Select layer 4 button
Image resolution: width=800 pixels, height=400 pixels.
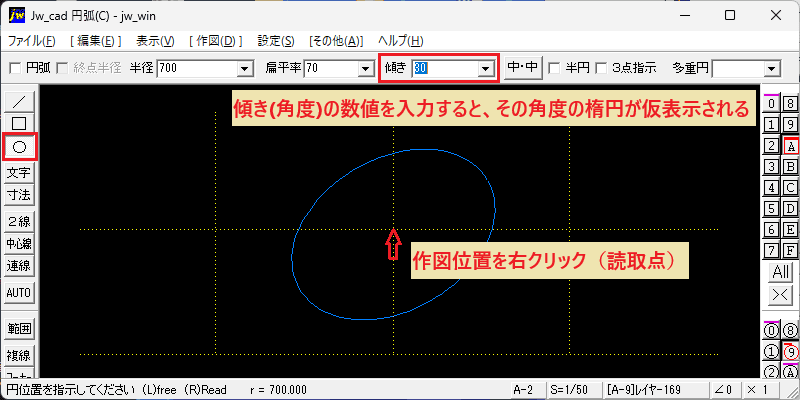[771, 188]
